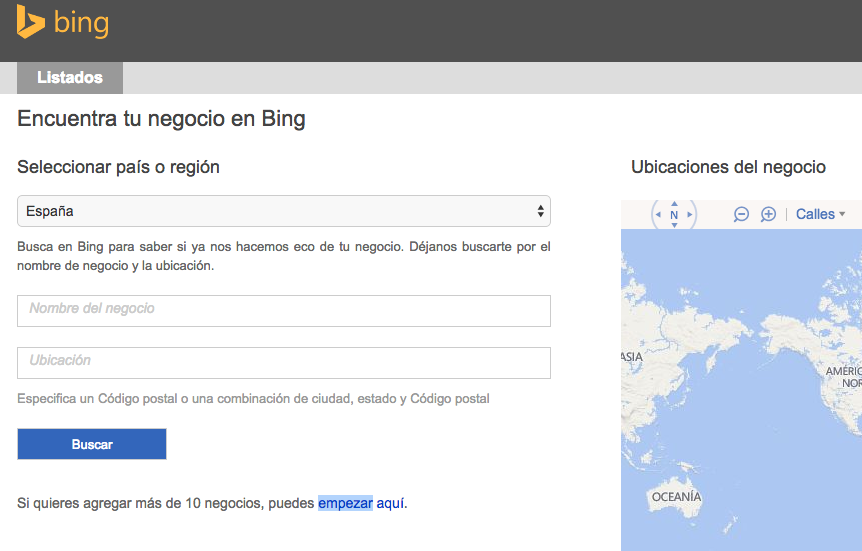Pan map north with compass up arrow
Viewport: 862px width, 551px height.
point(674,203)
